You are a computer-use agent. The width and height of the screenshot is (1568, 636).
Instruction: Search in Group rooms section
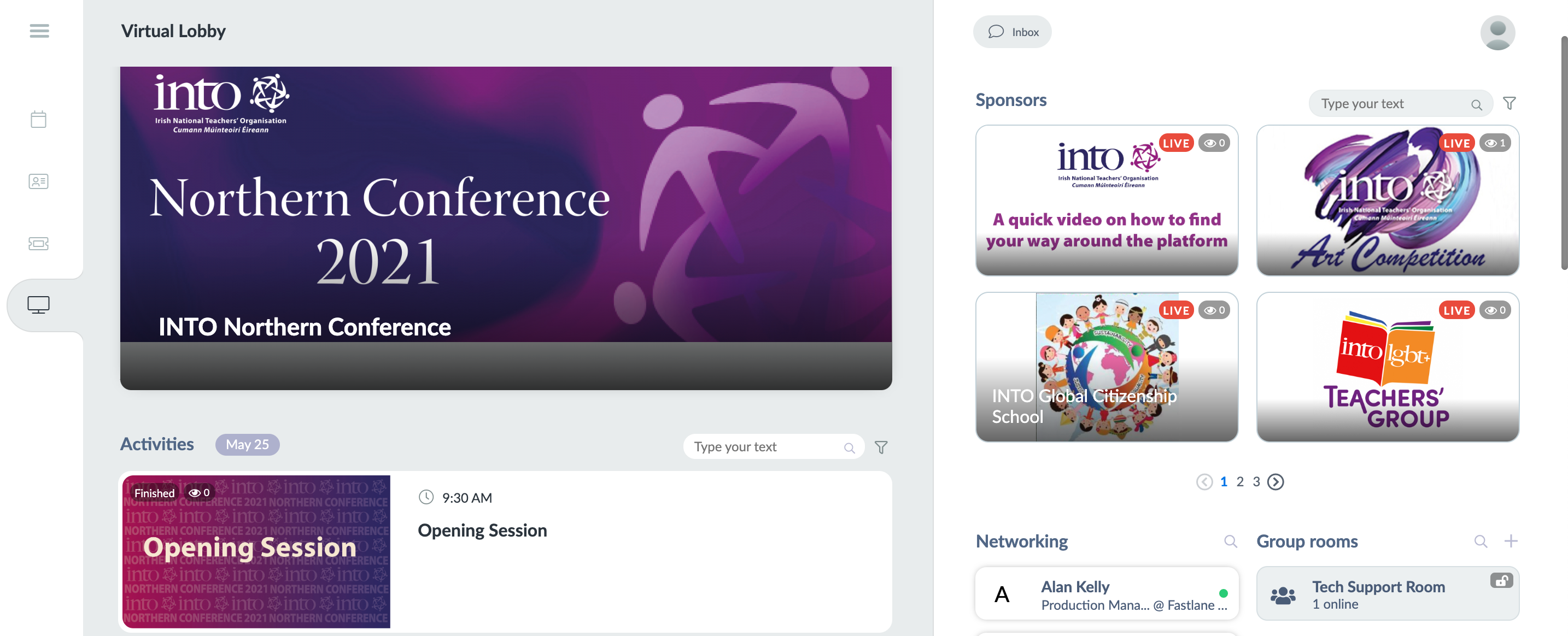[x=1481, y=541]
